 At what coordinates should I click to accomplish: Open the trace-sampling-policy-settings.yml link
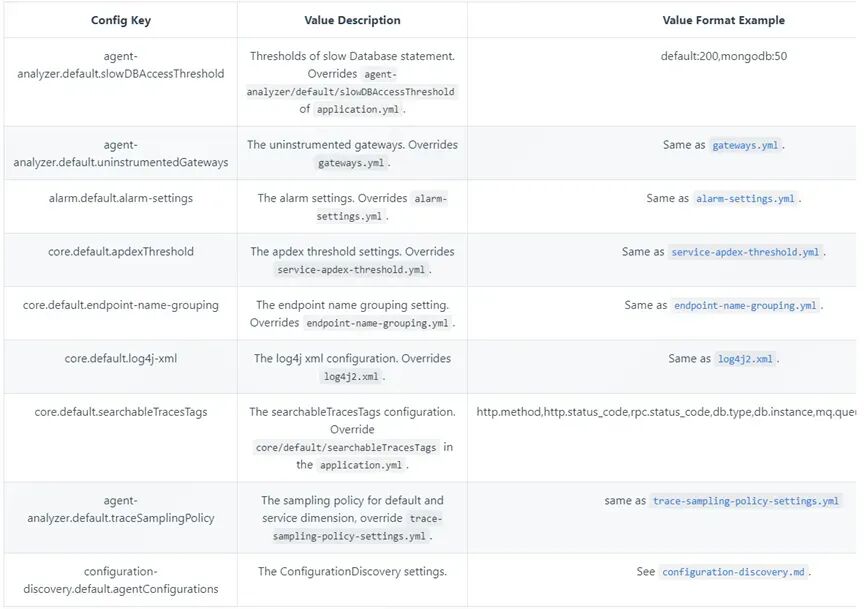click(x=745, y=501)
